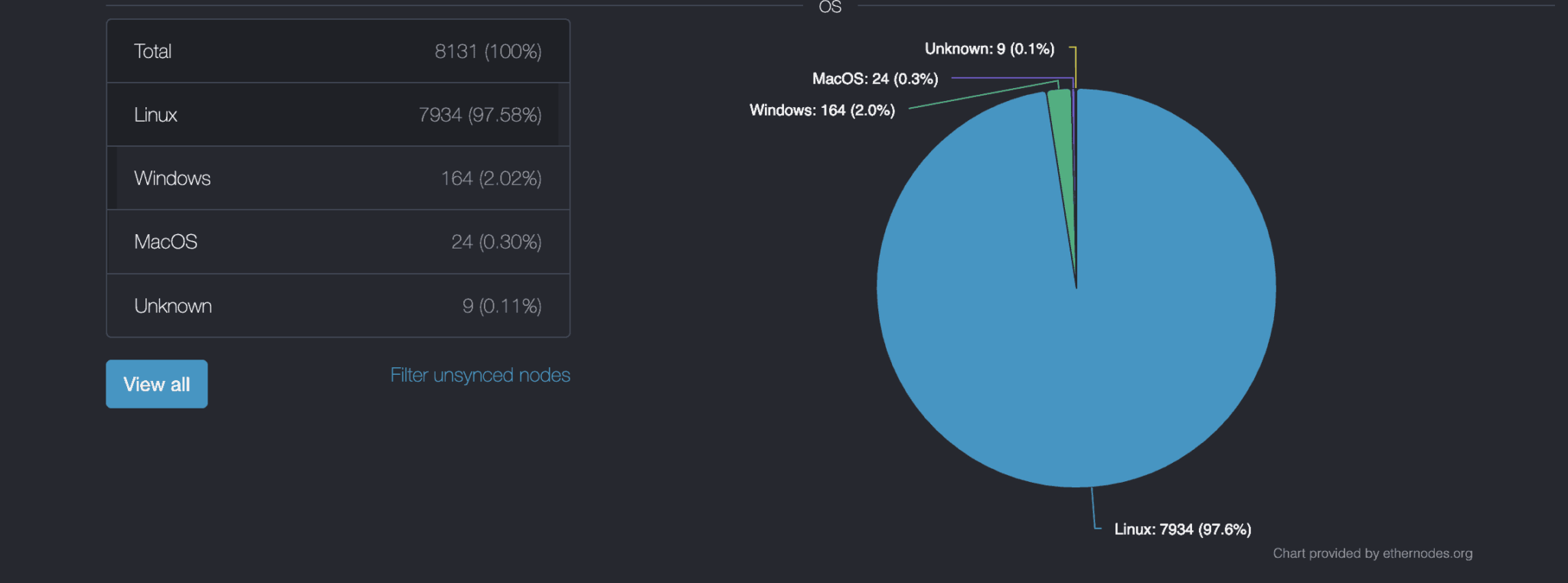Click the purple MacOS sliver in the pie chart
1568x583 pixels.
pyautogui.click(x=1073, y=107)
